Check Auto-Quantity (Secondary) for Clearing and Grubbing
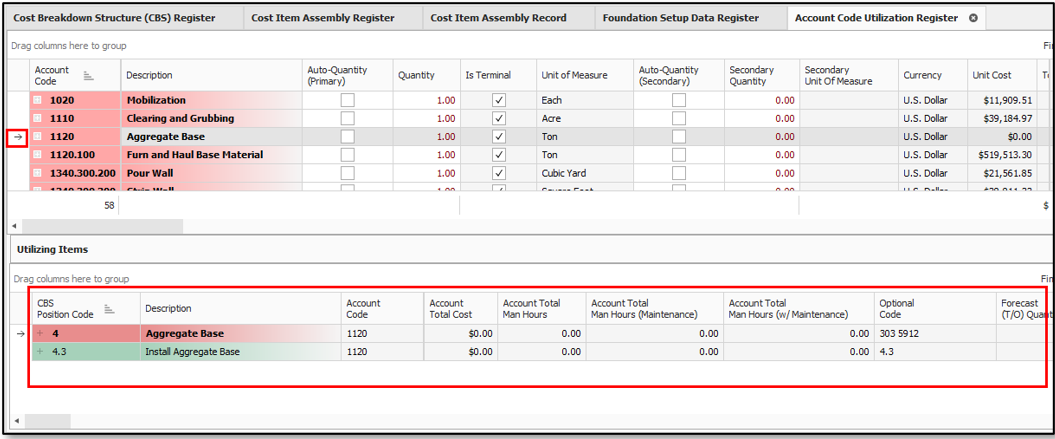The image size is (1055, 439). pos(679,119)
